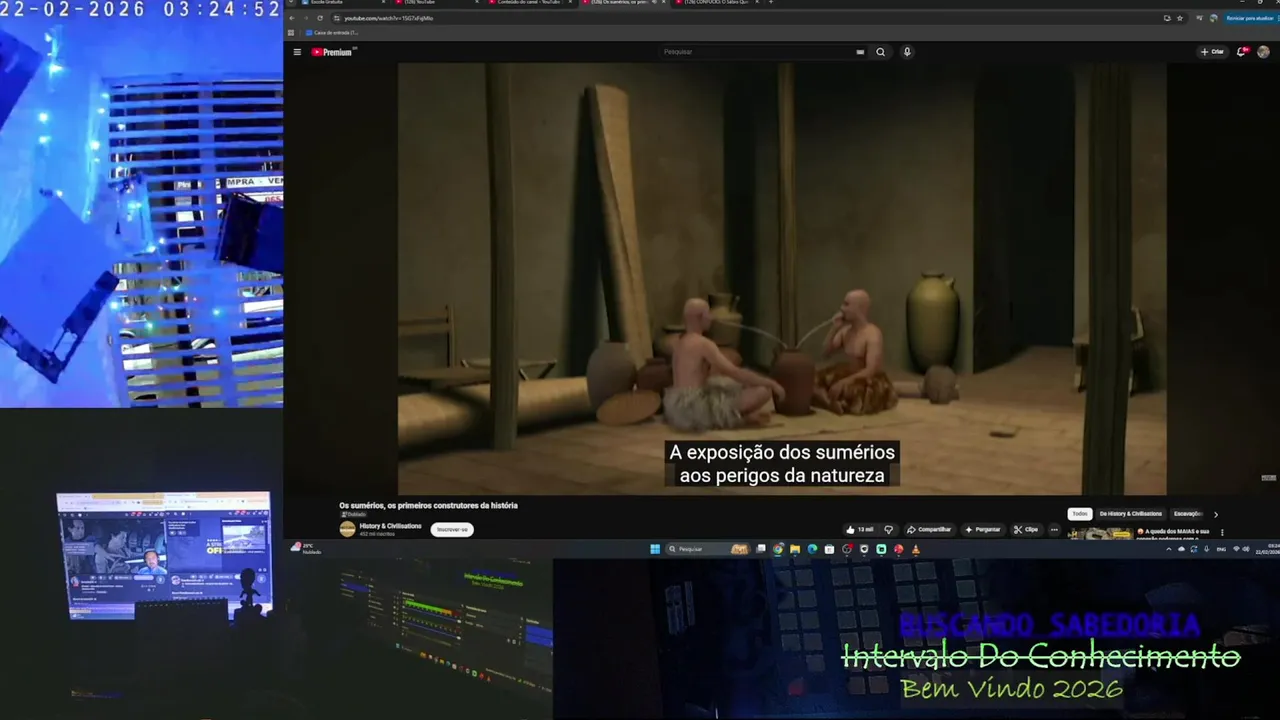Open network and volume quick settings
This screenshot has height=720, width=1280.
click(x=1241, y=549)
